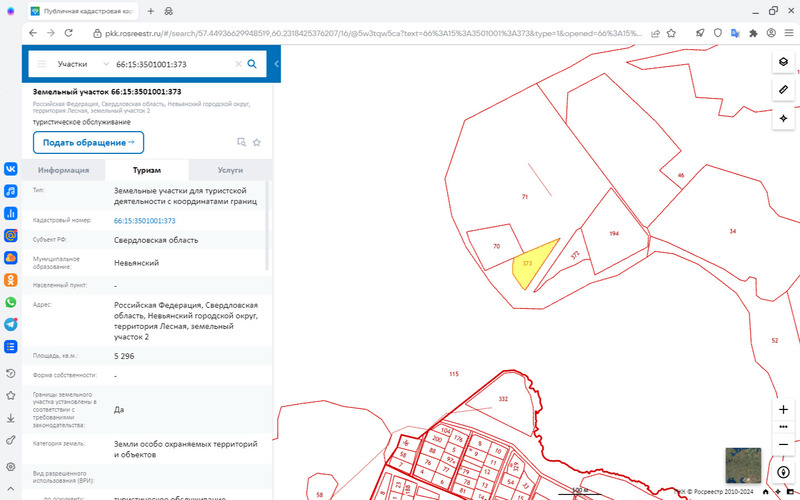
Task: Zoom out the map with minus
Action: [783, 444]
